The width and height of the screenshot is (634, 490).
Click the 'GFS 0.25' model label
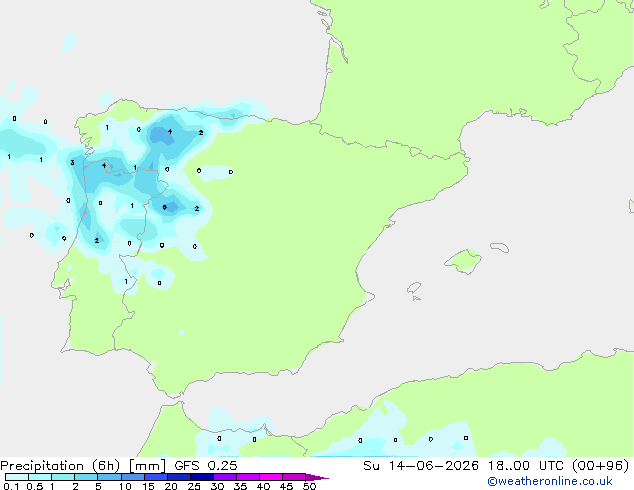click(x=206, y=466)
